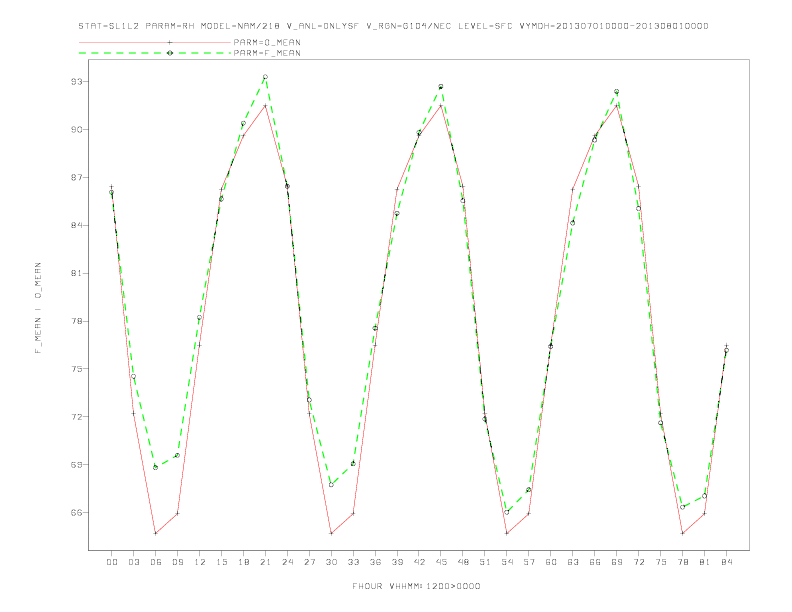Select the PARM=O_MEAN legend label

tap(267, 42)
